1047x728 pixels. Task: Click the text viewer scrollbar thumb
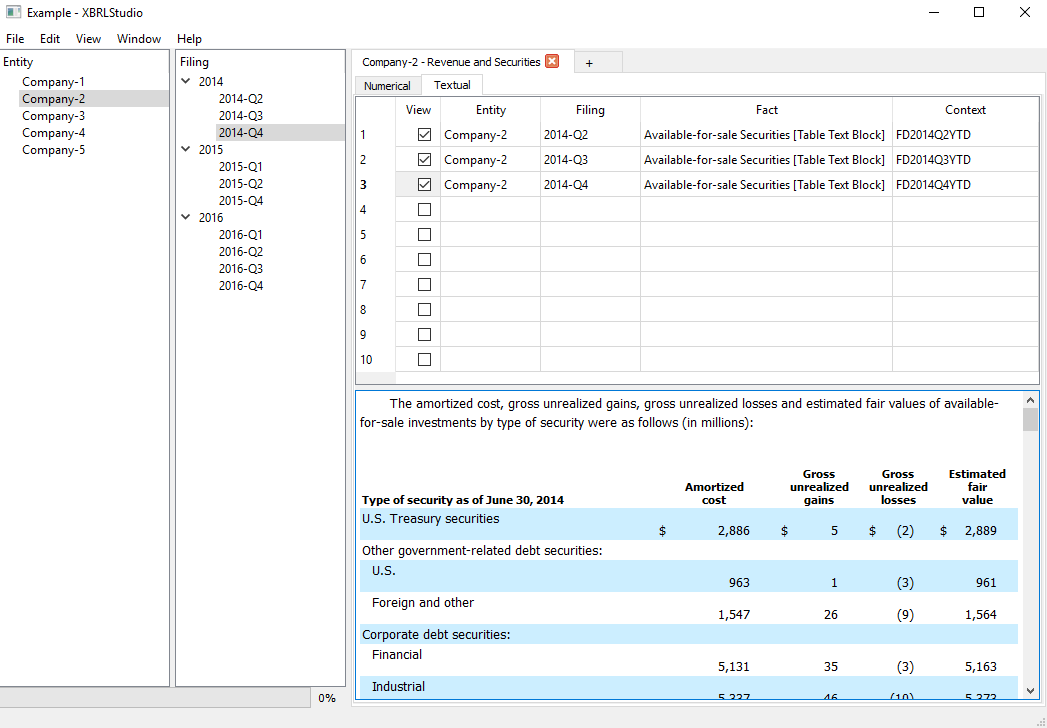(1030, 420)
